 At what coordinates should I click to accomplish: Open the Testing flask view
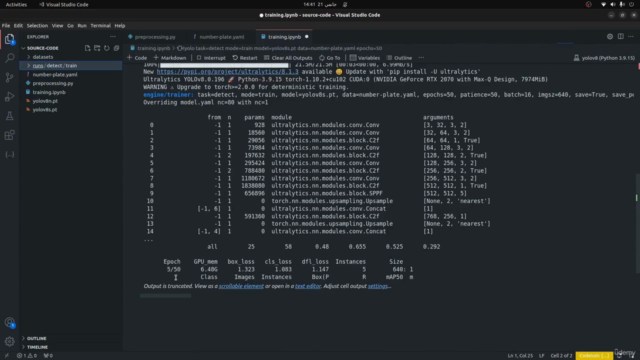coord(9,116)
